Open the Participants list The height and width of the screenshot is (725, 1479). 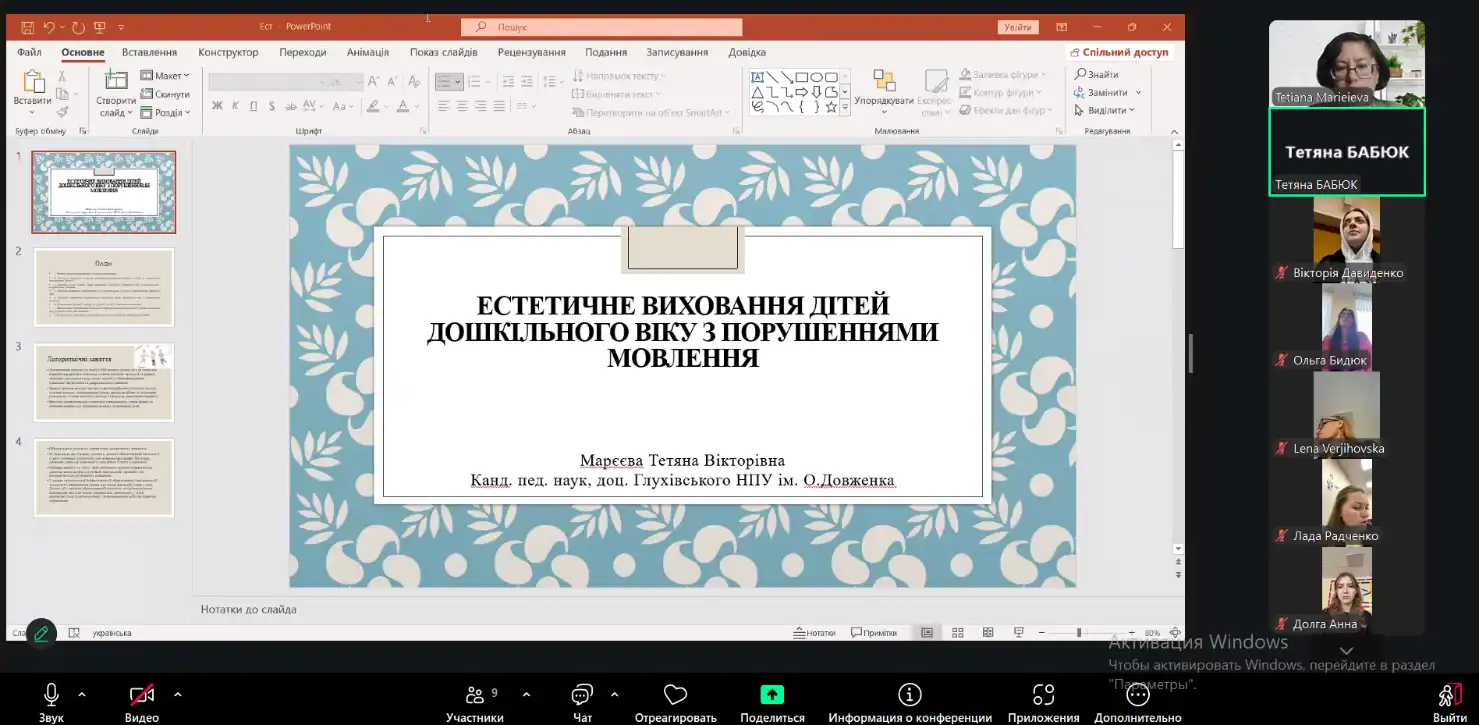pos(474,694)
